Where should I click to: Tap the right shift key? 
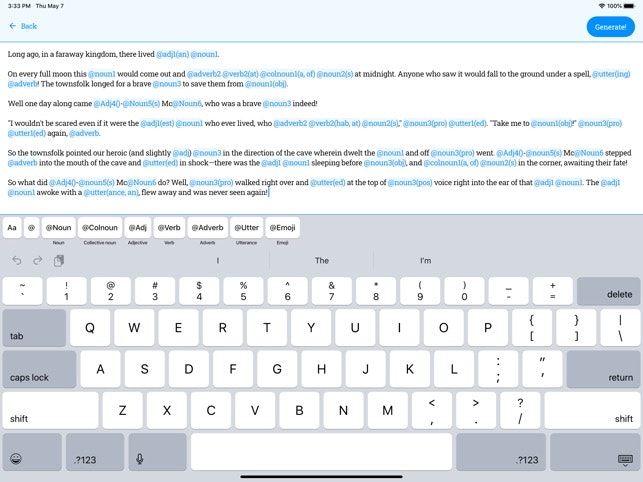pos(592,410)
